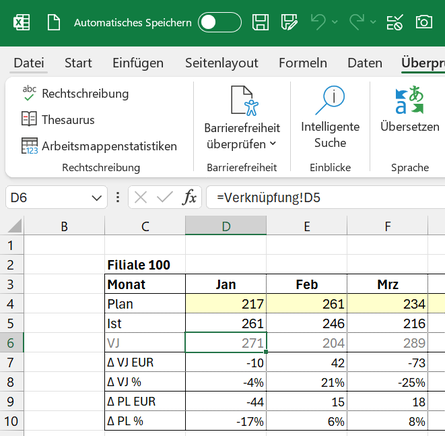Open the Thesaurus
This screenshot has width=445, height=436.
[58, 120]
